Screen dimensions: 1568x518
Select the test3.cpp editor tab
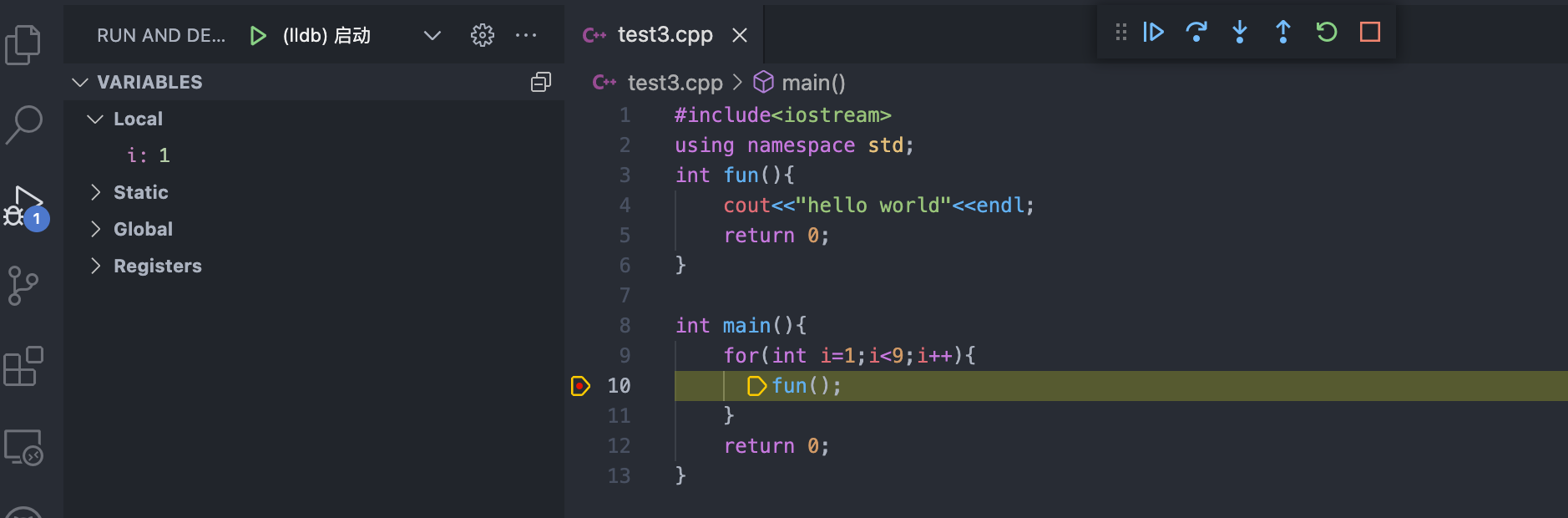pyautogui.click(x=665, y=34)
